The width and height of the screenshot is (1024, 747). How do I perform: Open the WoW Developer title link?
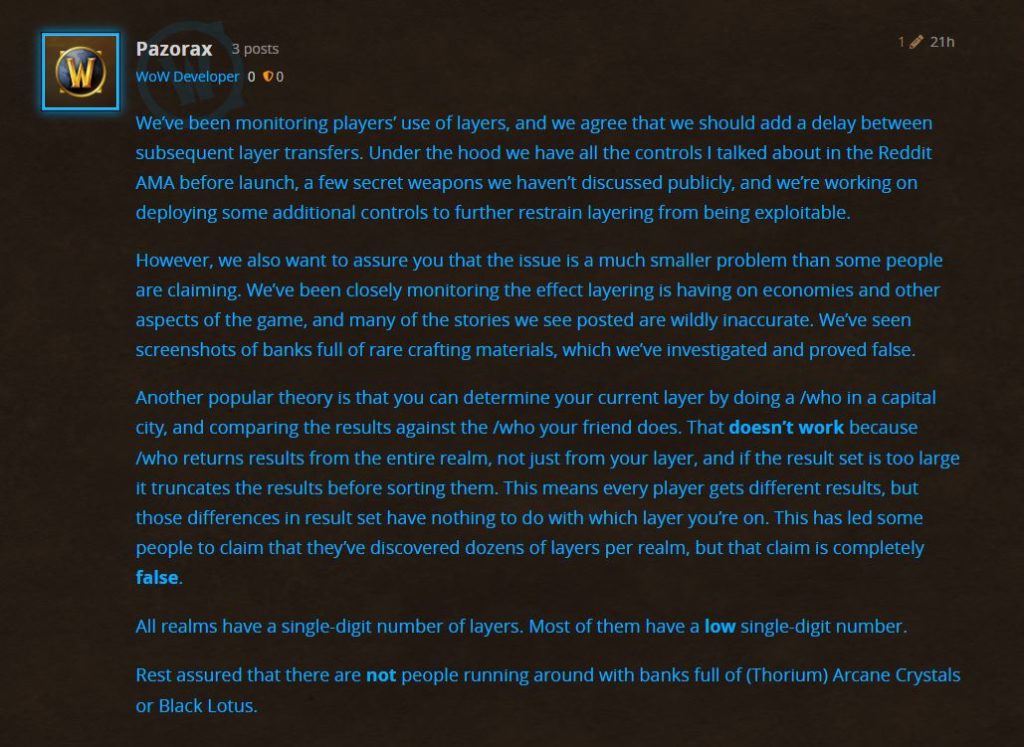(x=187, y=76)
